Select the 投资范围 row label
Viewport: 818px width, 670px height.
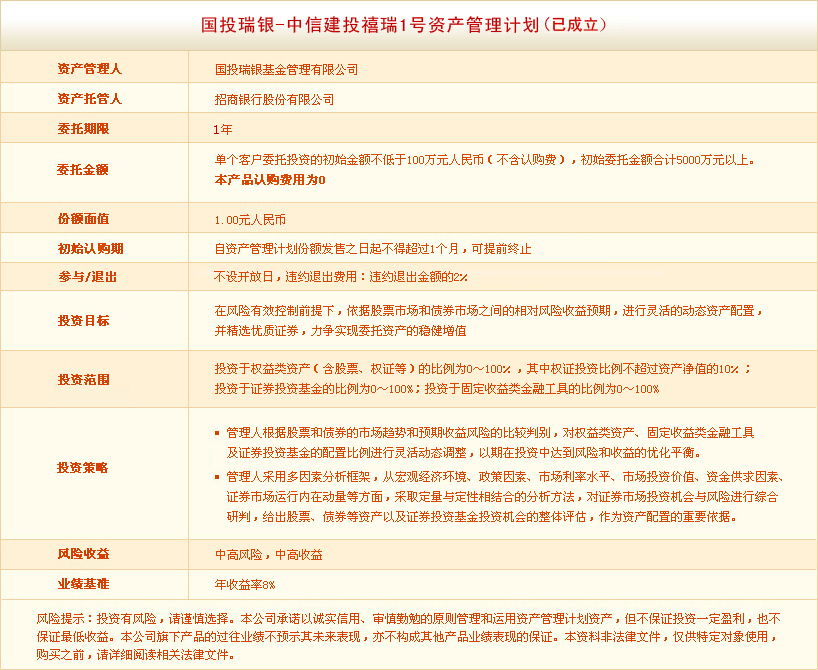[x=83, y=379]
